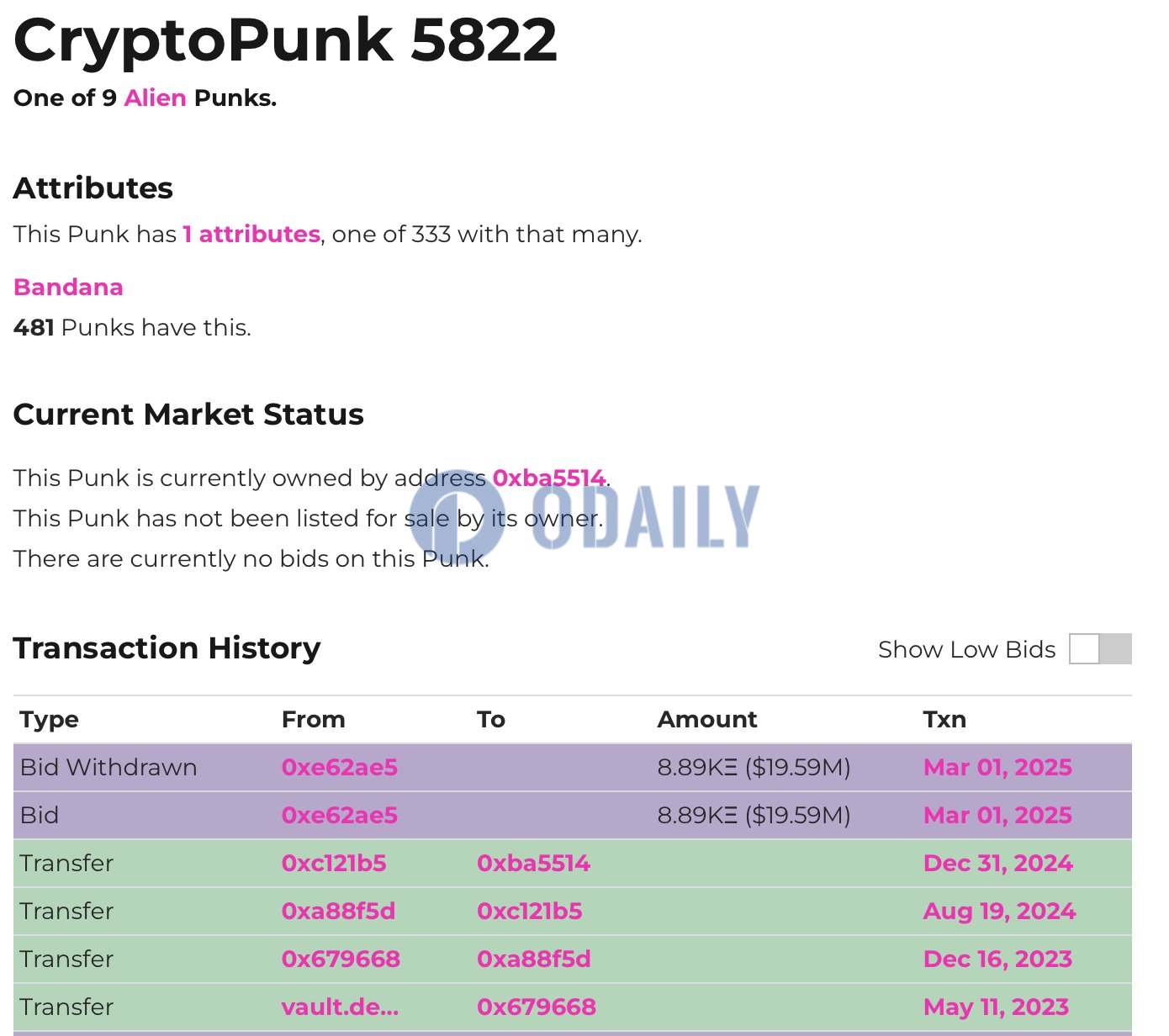Click recipient address 0x679668 in Transfer row
Viewport: 1169px width, 1036px height.
click(536, 1007)
